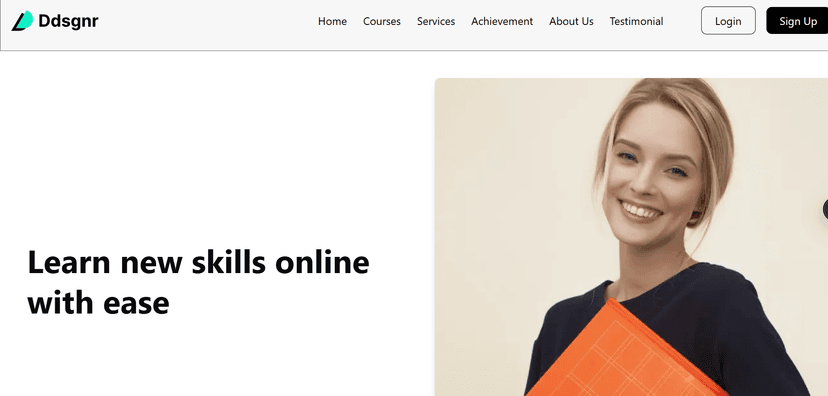The image size is (828, 396).
Task: Open the Courses nav link
Action: point(382,21)
